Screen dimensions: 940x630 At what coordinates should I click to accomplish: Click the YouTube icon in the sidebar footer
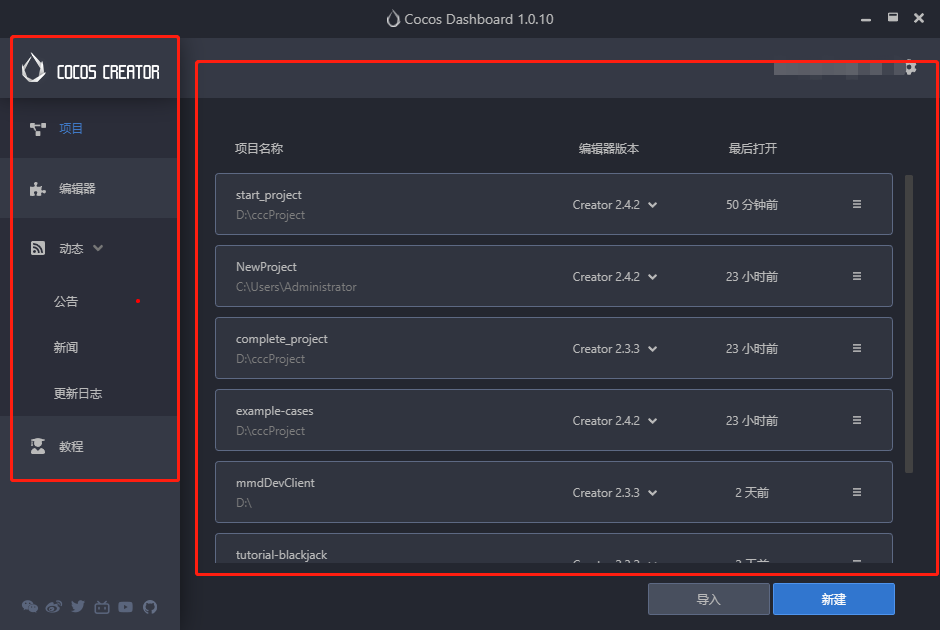125,607
